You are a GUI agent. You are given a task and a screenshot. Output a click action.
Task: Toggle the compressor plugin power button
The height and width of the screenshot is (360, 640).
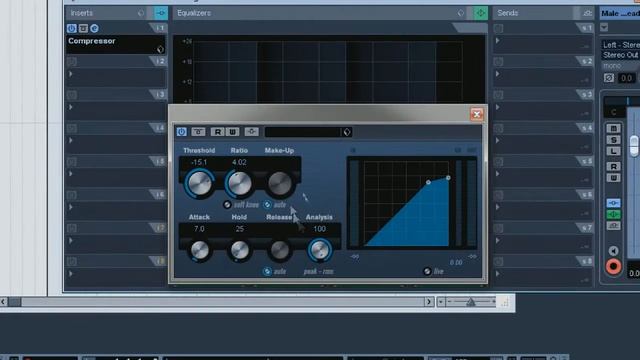tap(182, 132)
